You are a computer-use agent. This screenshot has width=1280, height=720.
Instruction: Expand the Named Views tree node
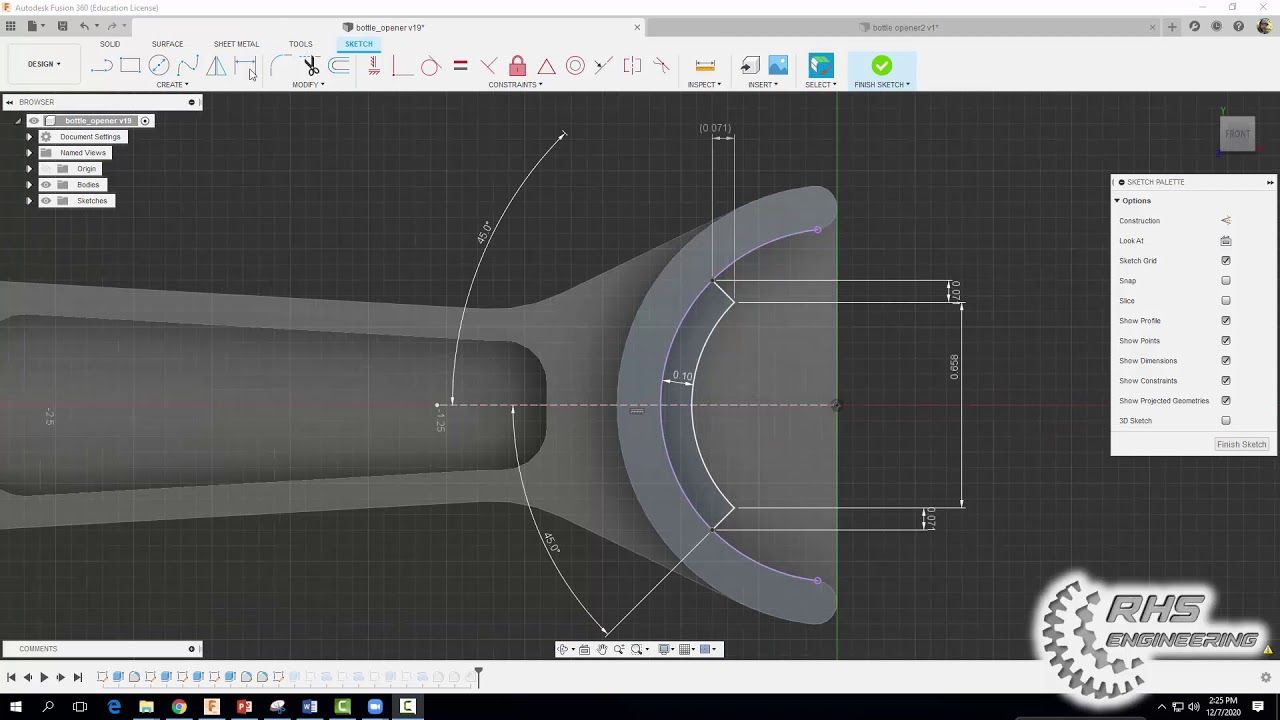pos(29,153)
